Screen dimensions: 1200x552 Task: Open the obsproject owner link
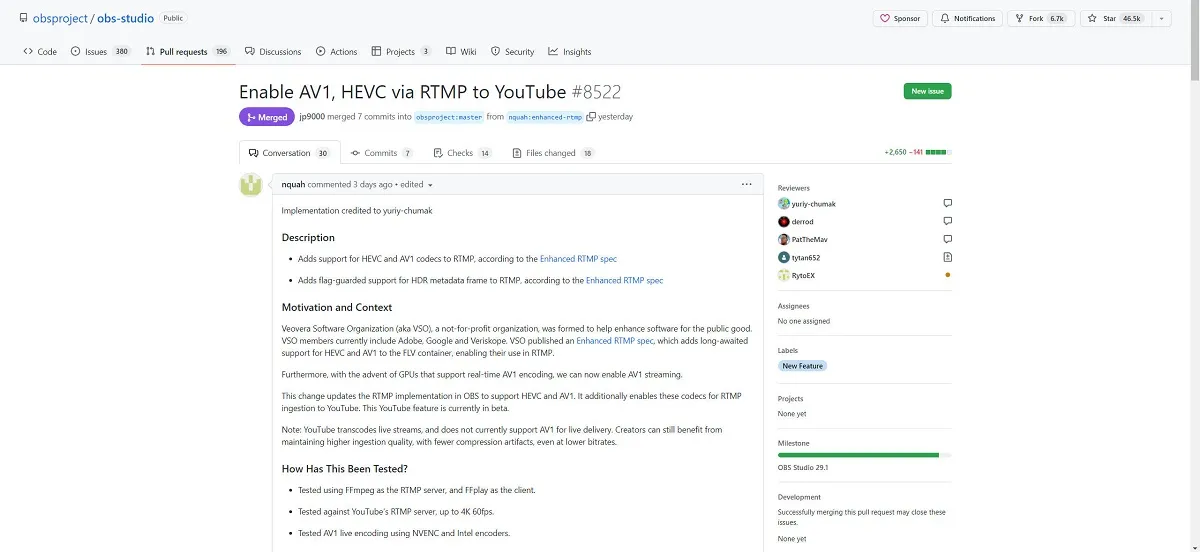[61, 18]
